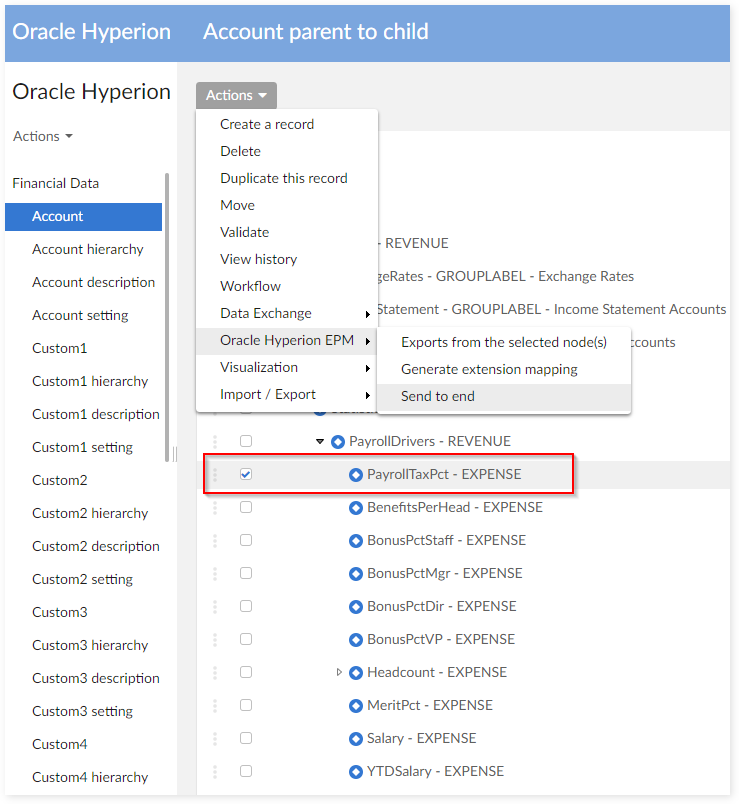739x804 pixels.
Task: Tick the BenefitsPerHead row checkbox
Action: pos(246,507)
